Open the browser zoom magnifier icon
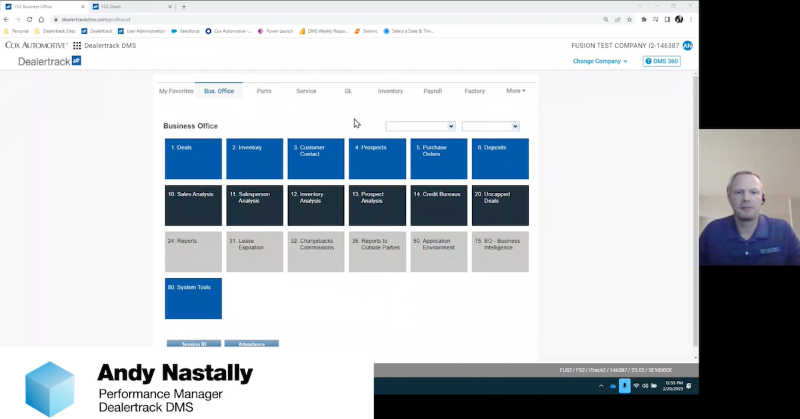This screenshot has width=800, height=419. pos(606,19)
